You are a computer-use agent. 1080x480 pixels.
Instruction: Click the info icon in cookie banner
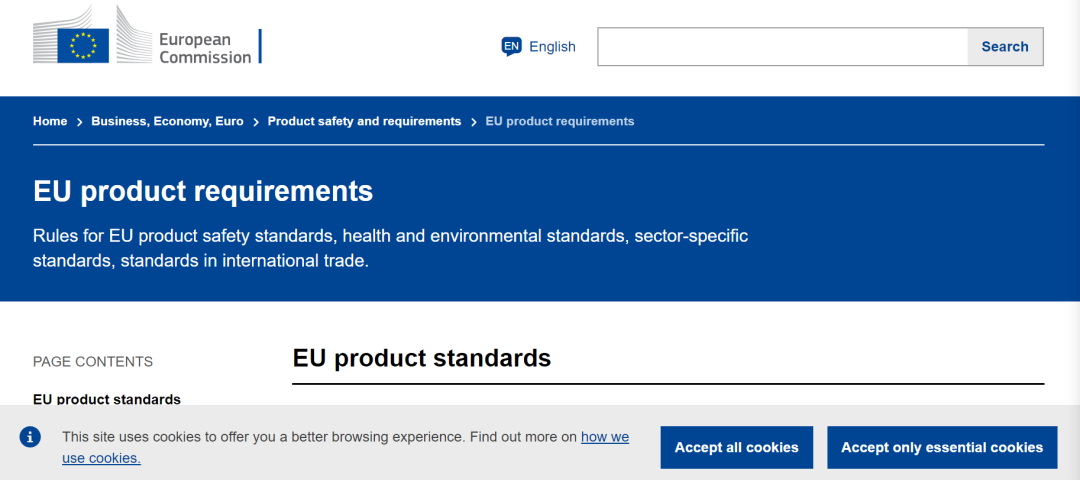[x=31, y=437]
